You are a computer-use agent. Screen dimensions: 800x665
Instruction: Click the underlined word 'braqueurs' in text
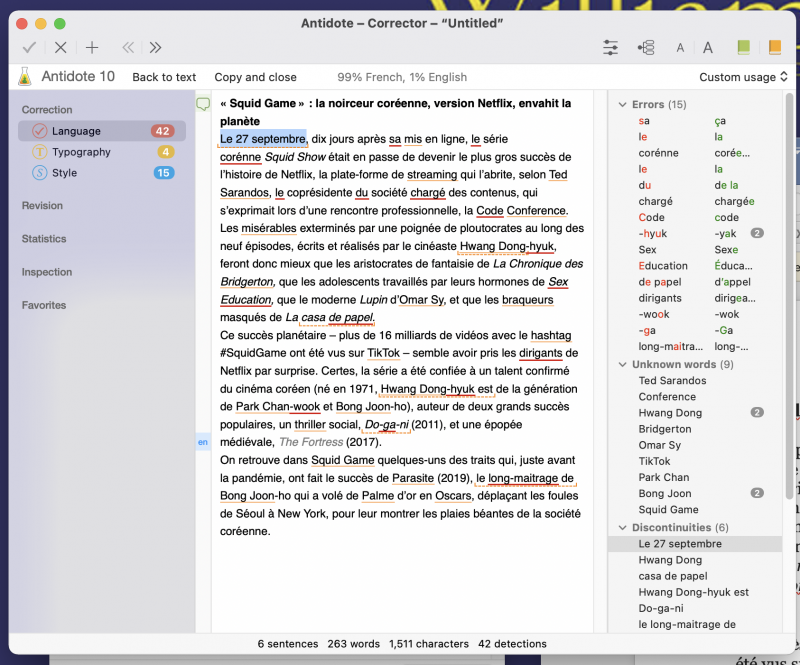(528, 300)
